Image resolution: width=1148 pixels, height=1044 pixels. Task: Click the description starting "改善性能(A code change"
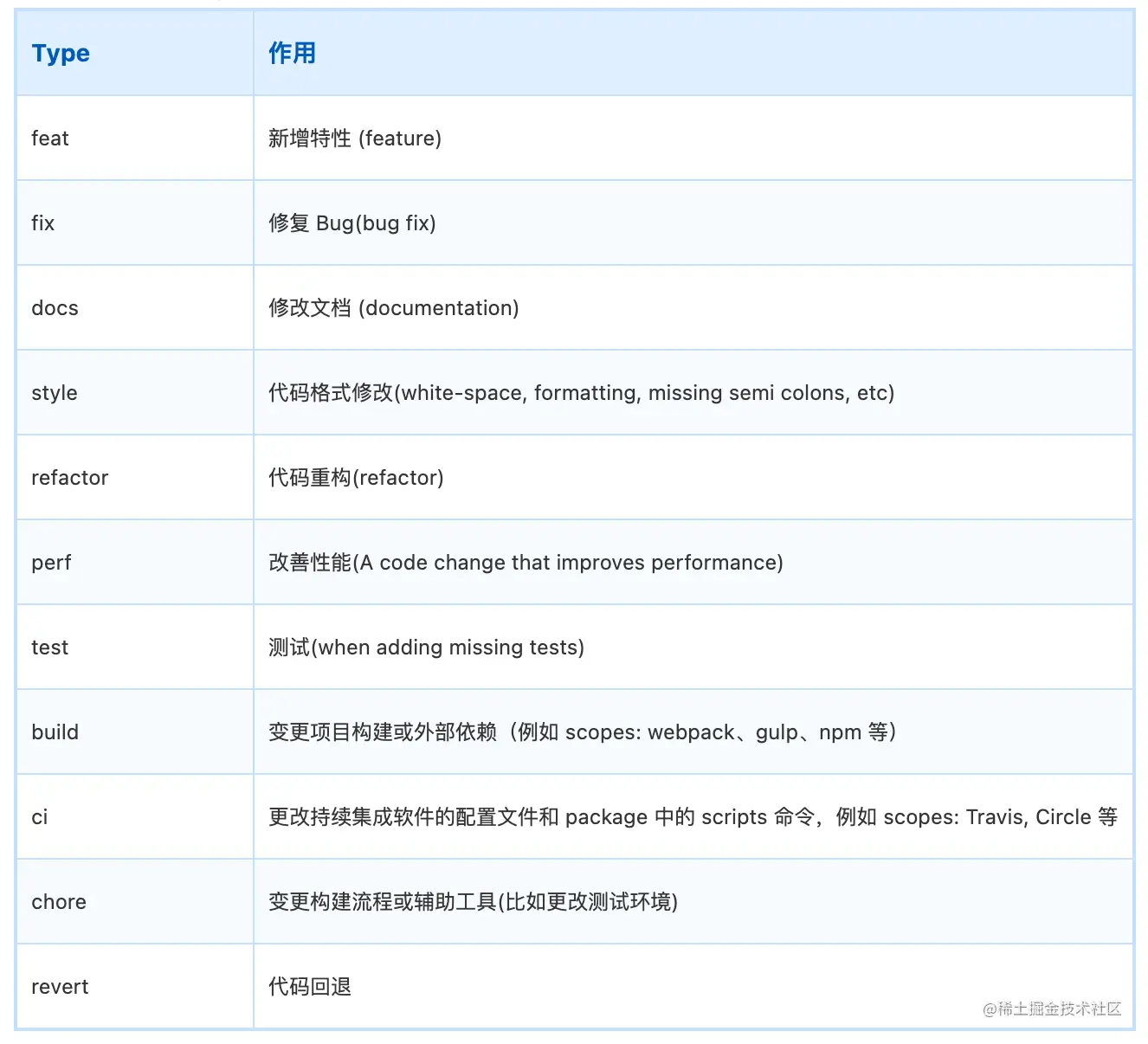pos(526,563)
